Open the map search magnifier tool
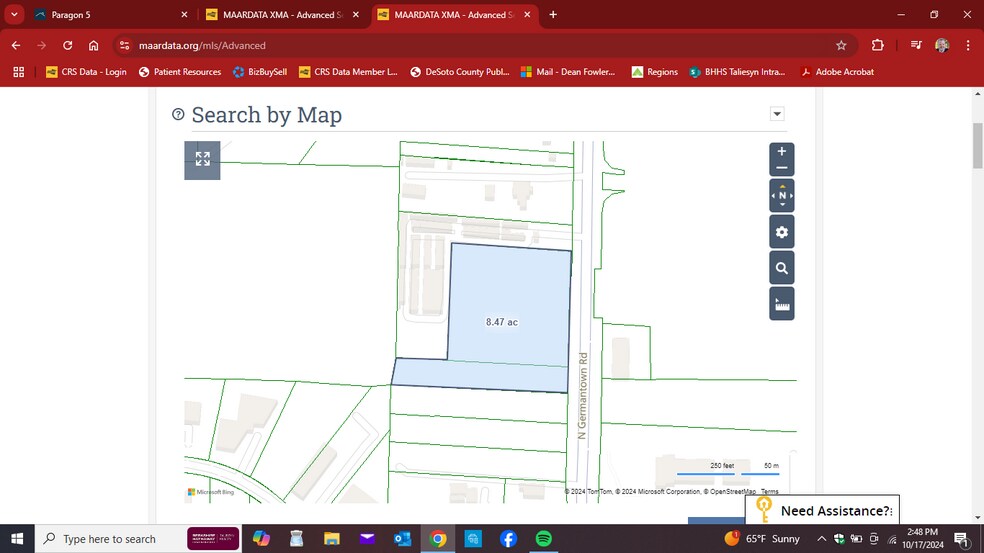The width and height of the screenshot is (984, 553). [x=781, y=268]
